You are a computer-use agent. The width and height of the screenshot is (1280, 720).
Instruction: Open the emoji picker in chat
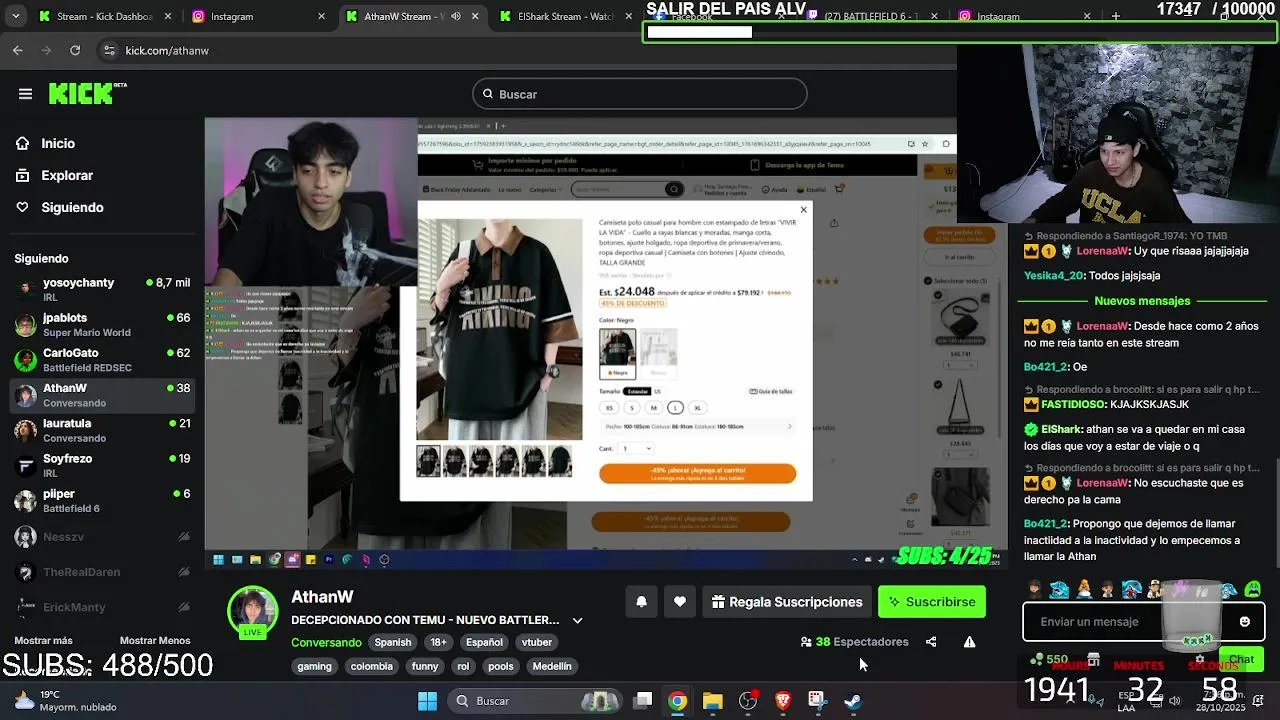pos(1244,621)
